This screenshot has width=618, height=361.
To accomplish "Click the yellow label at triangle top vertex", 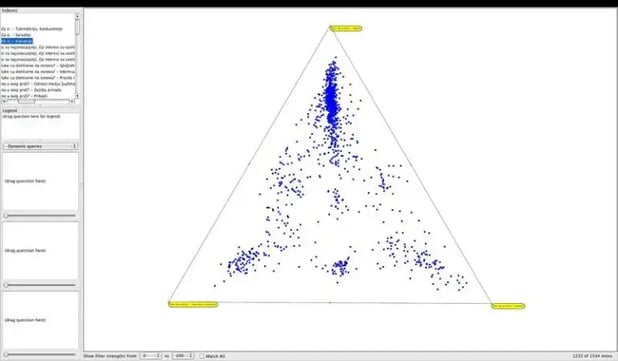I will coord(346,28).
